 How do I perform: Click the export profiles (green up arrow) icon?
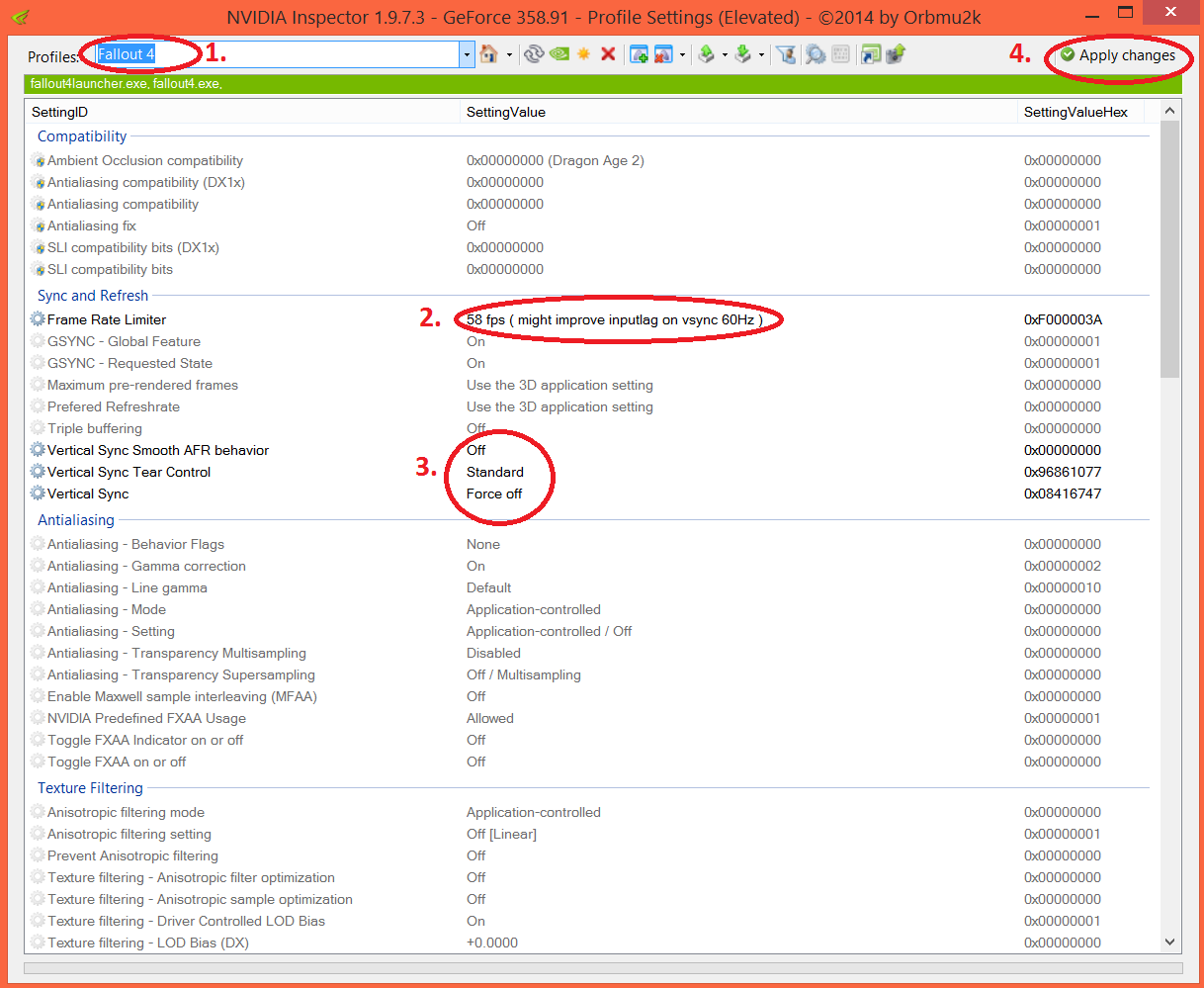[706, 54]
